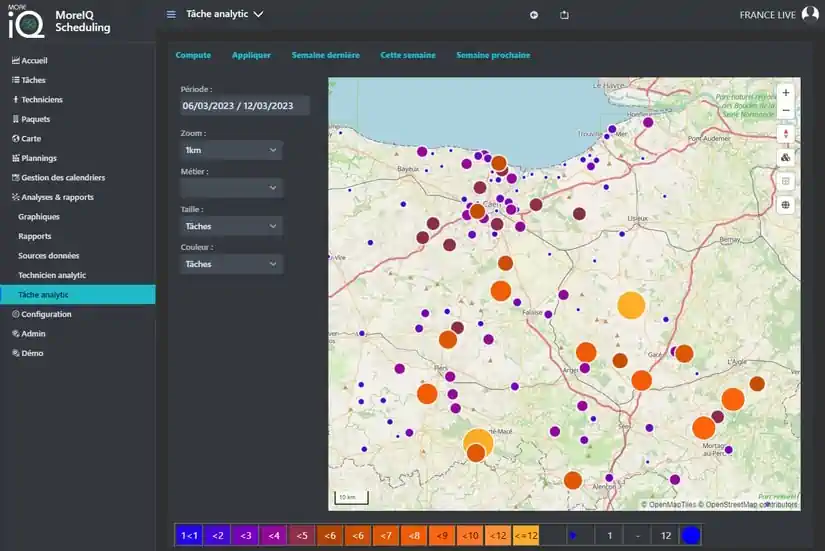Screen dimensions: 825x551
Task: Click the map grid view icon
Action: pos(786,181)
